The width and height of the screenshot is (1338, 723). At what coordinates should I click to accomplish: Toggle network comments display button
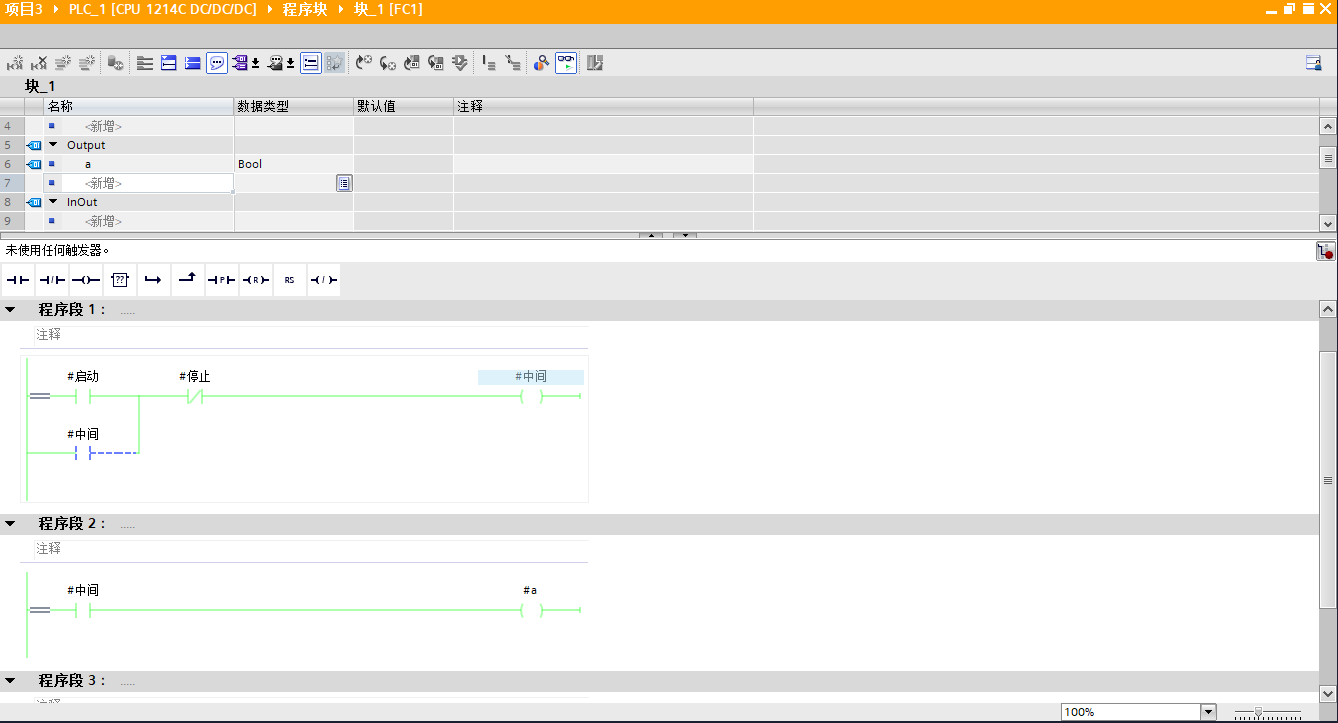pyautogui.click(x=217, y=63)
